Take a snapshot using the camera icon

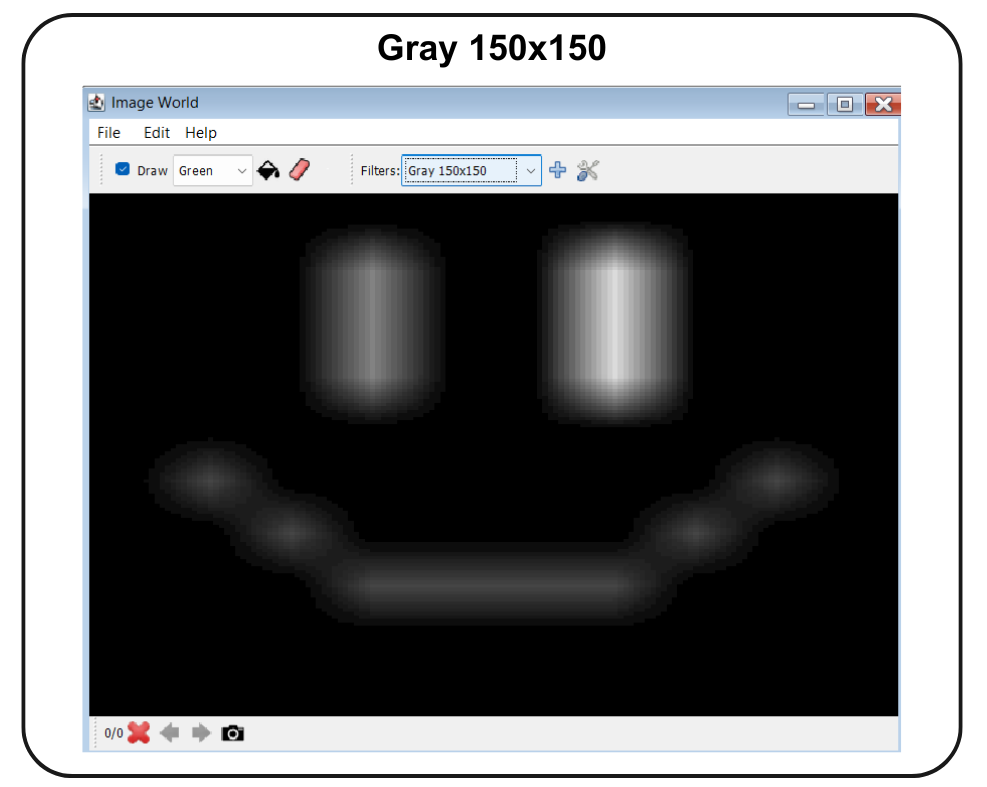point(233,733)
